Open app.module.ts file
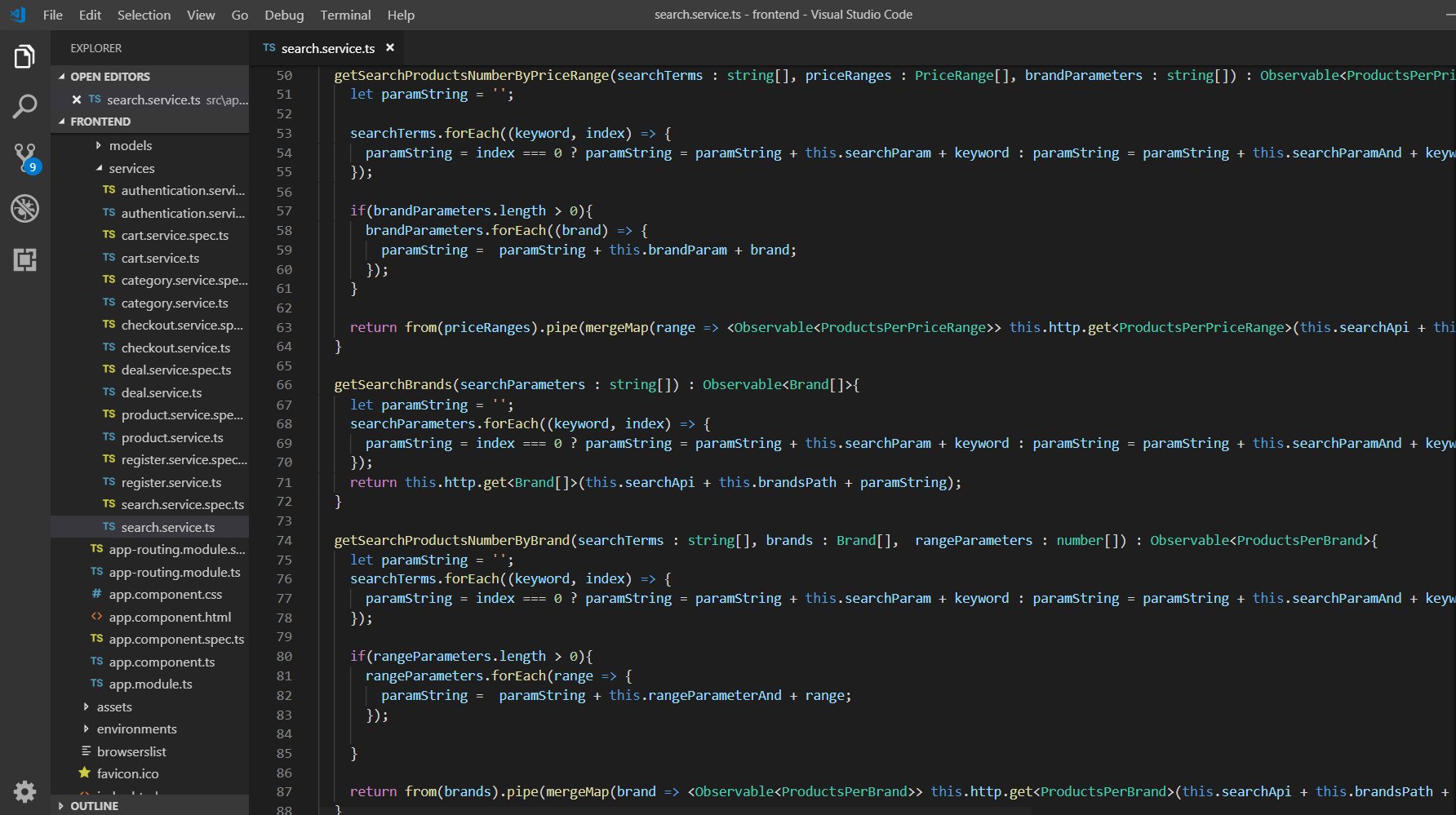The height and width of the screenshot is (815, 1456). [x=150, y=684]
